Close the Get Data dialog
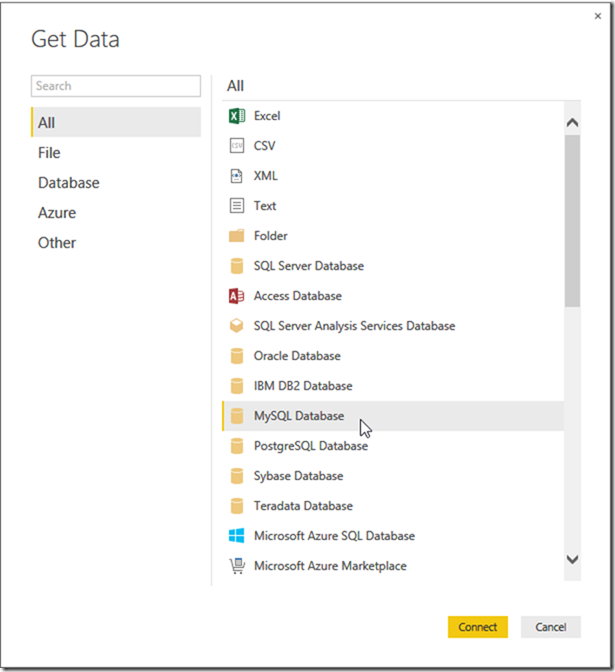615x672 pixels. click(598, 16)
